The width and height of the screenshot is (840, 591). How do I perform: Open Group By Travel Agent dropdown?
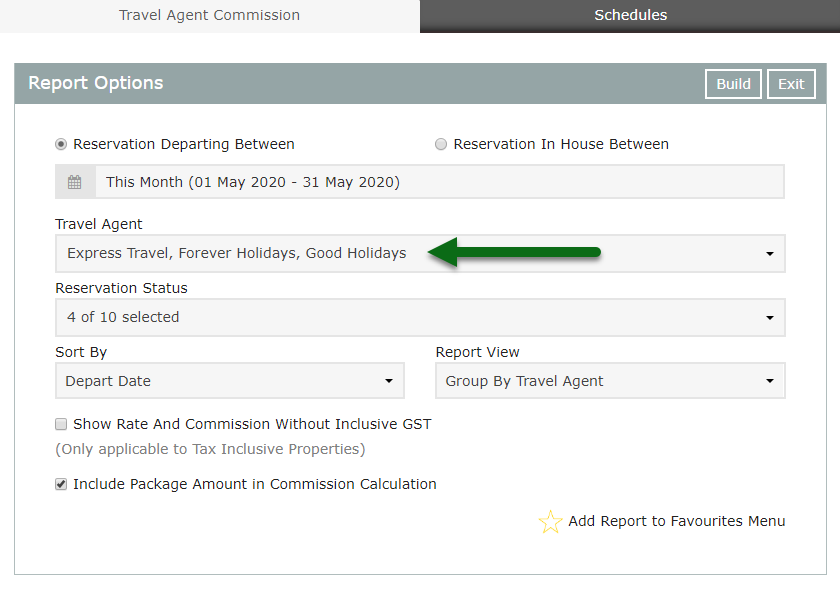610,381
